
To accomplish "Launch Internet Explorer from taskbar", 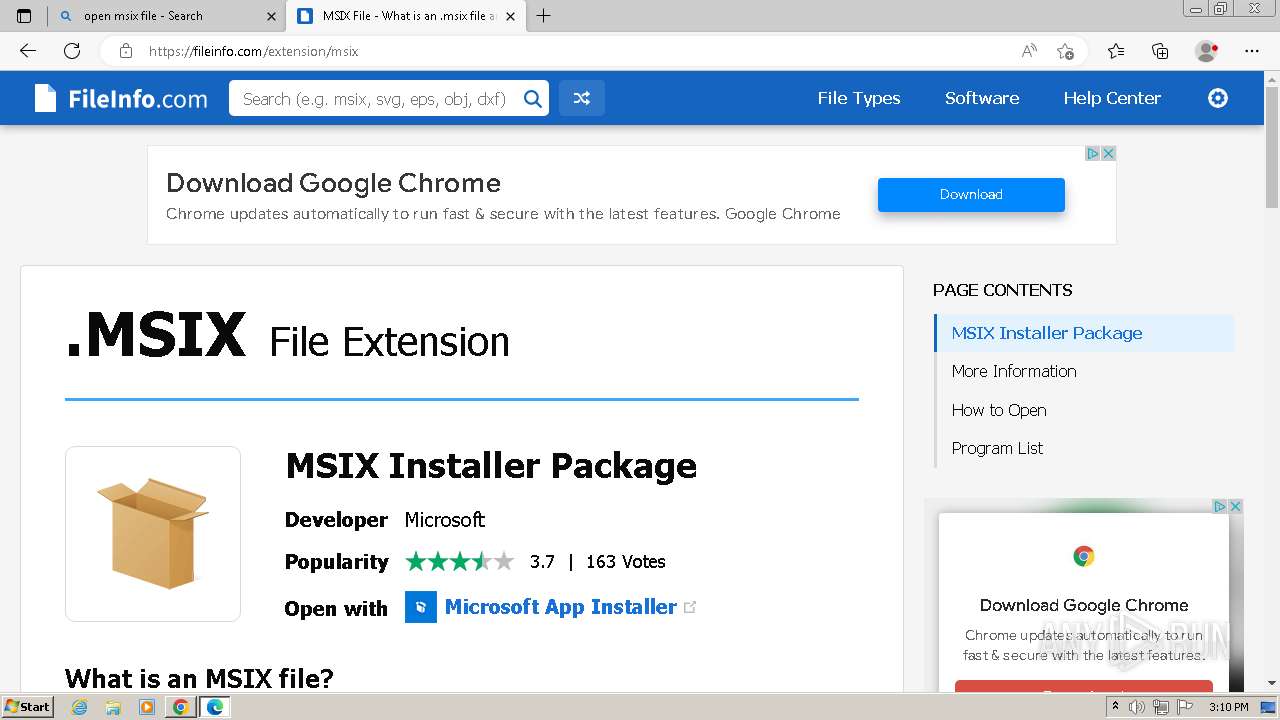I will (80, 707).
